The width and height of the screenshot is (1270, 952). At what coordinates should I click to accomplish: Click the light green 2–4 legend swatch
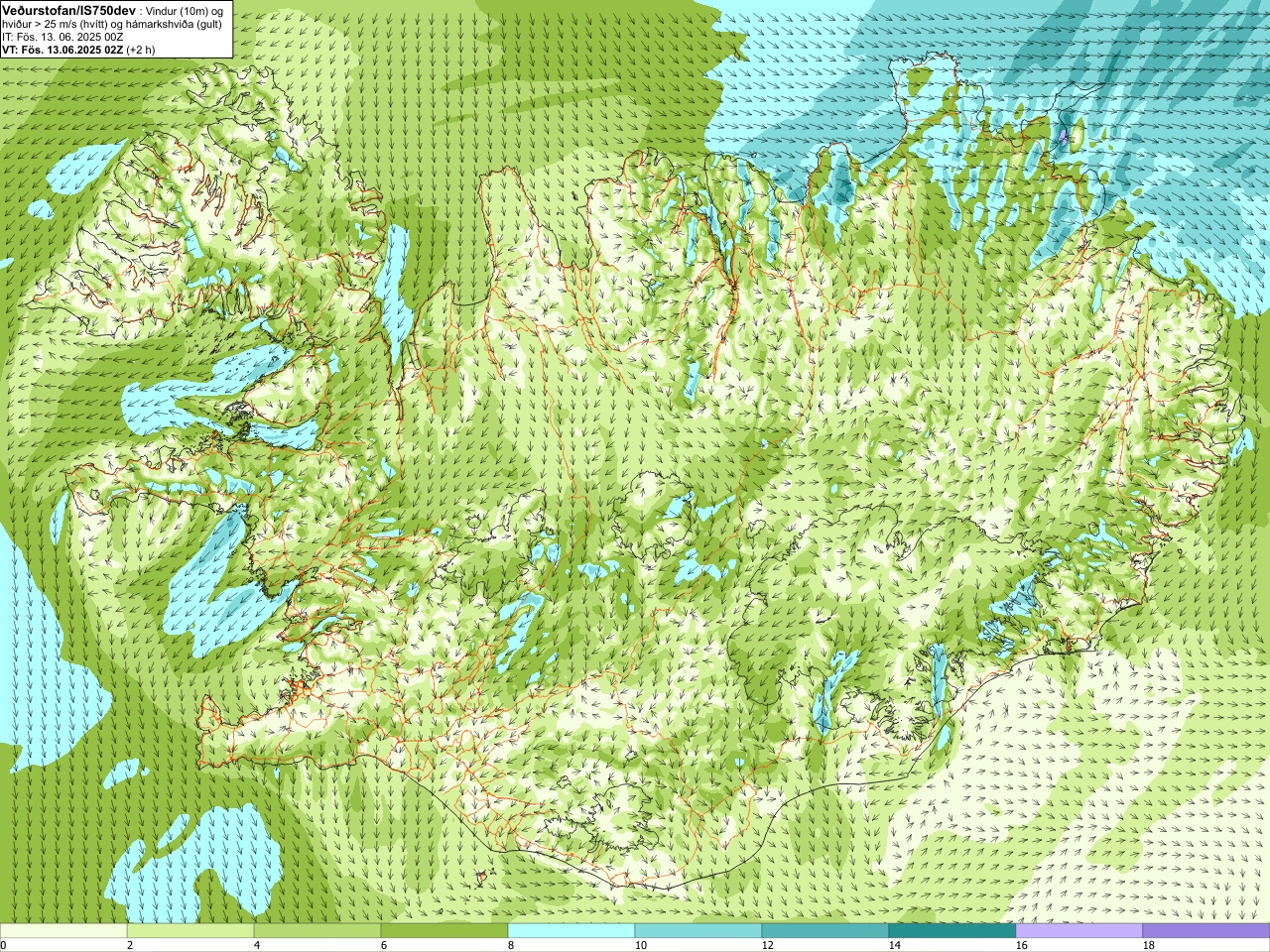(190, 931)
